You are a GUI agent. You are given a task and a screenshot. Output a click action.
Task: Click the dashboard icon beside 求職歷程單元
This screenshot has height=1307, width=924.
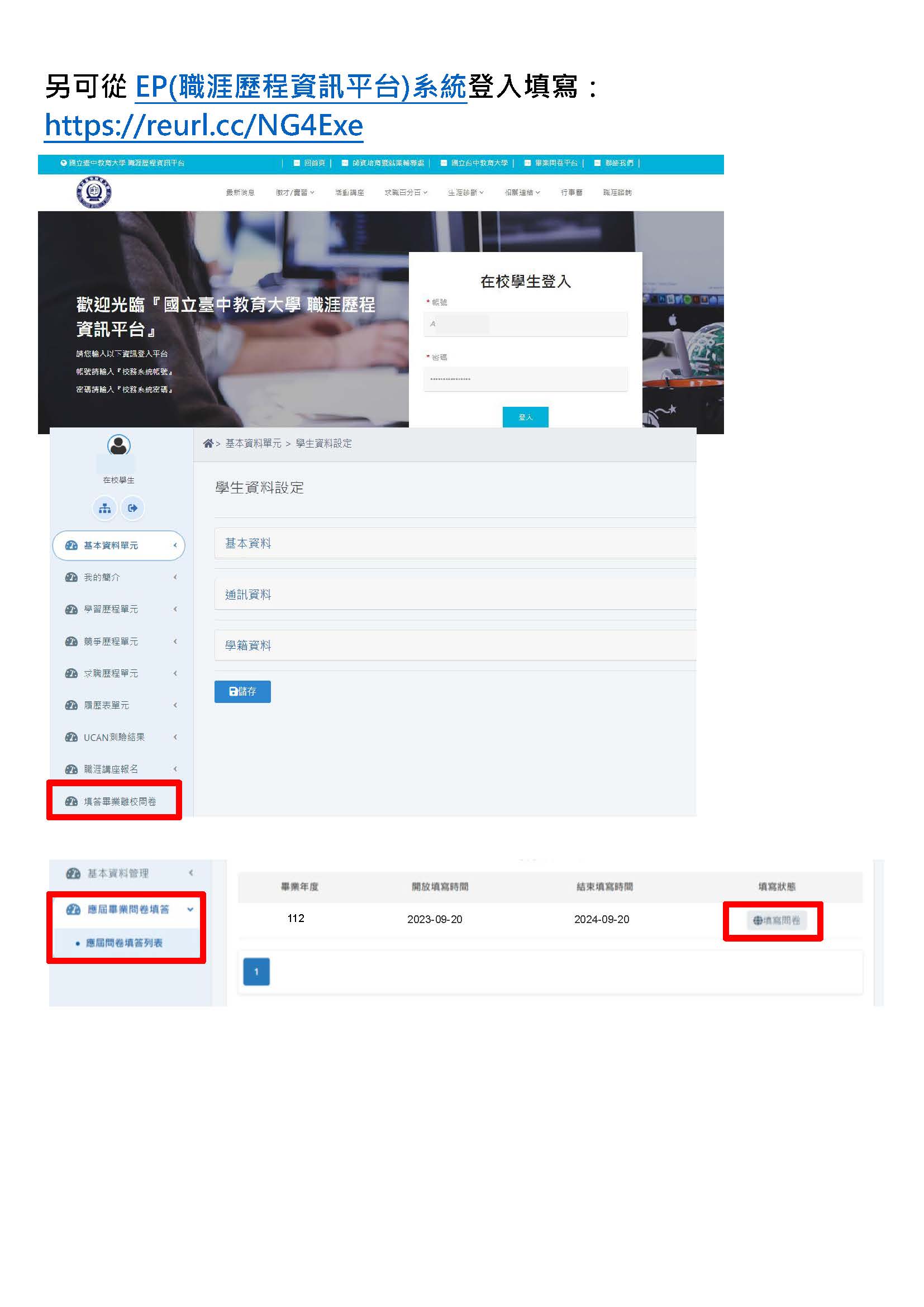71,673
